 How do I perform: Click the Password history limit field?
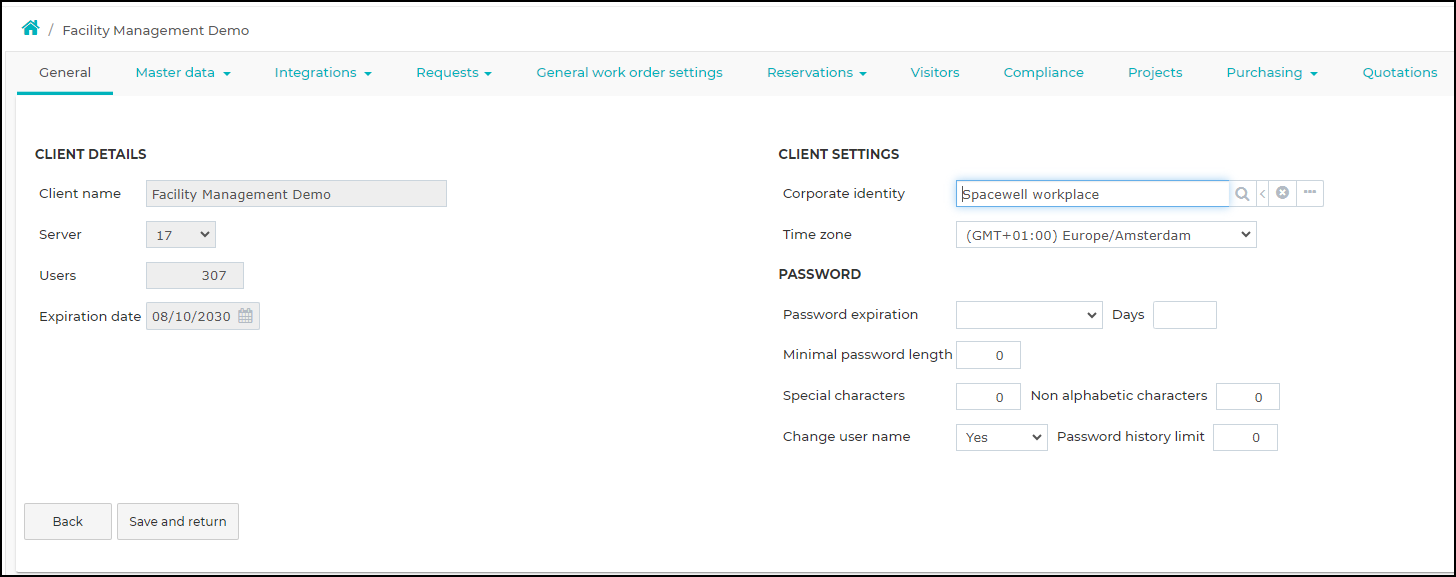coord(1245,437)
